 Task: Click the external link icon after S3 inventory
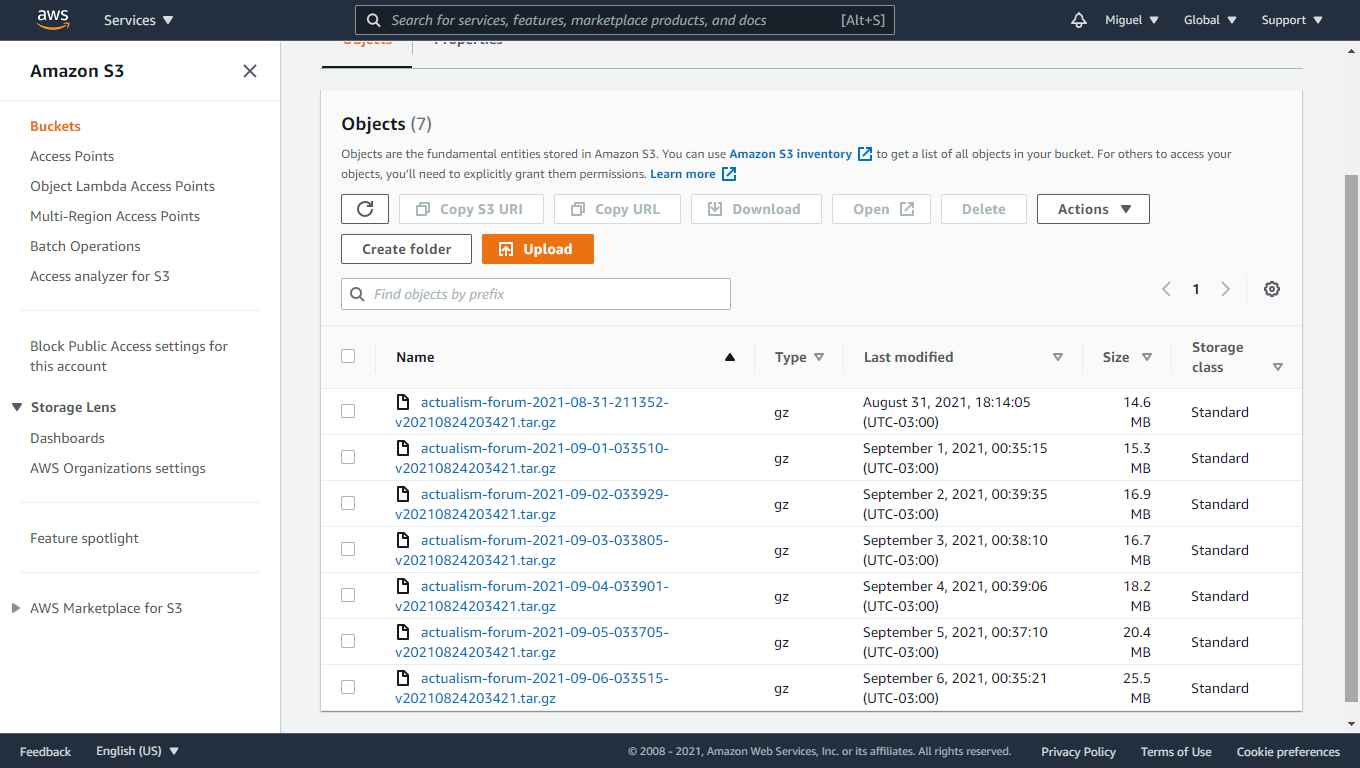point(865,154)
